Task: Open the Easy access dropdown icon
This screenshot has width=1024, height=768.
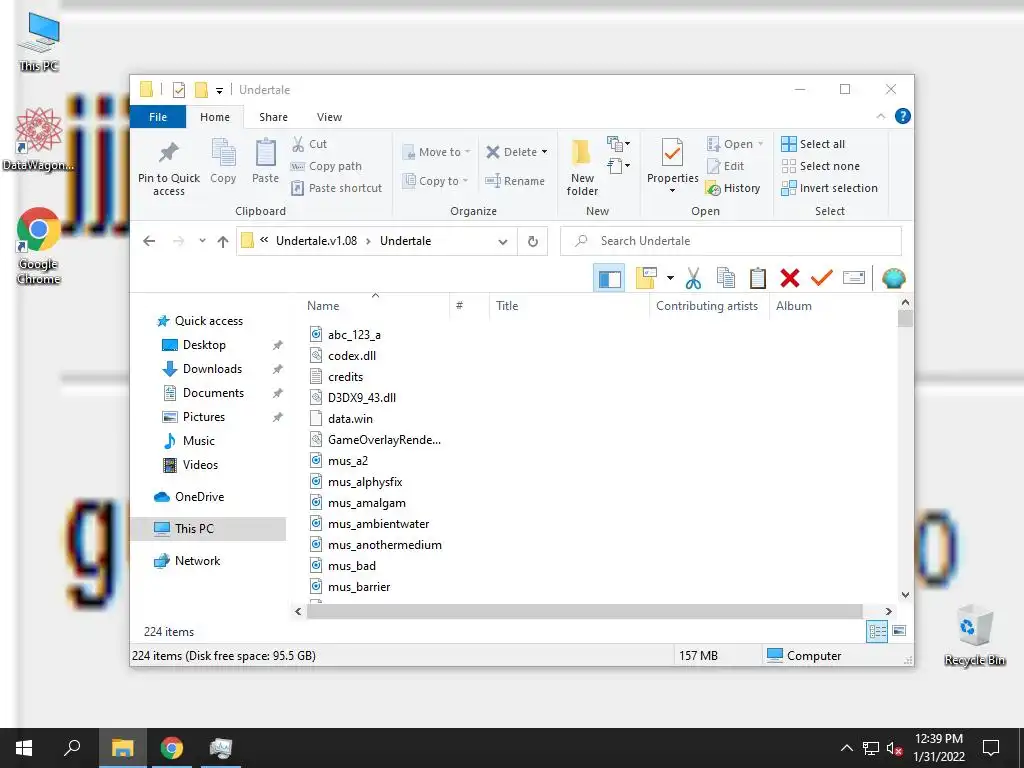Action: [x=618, y=166]
